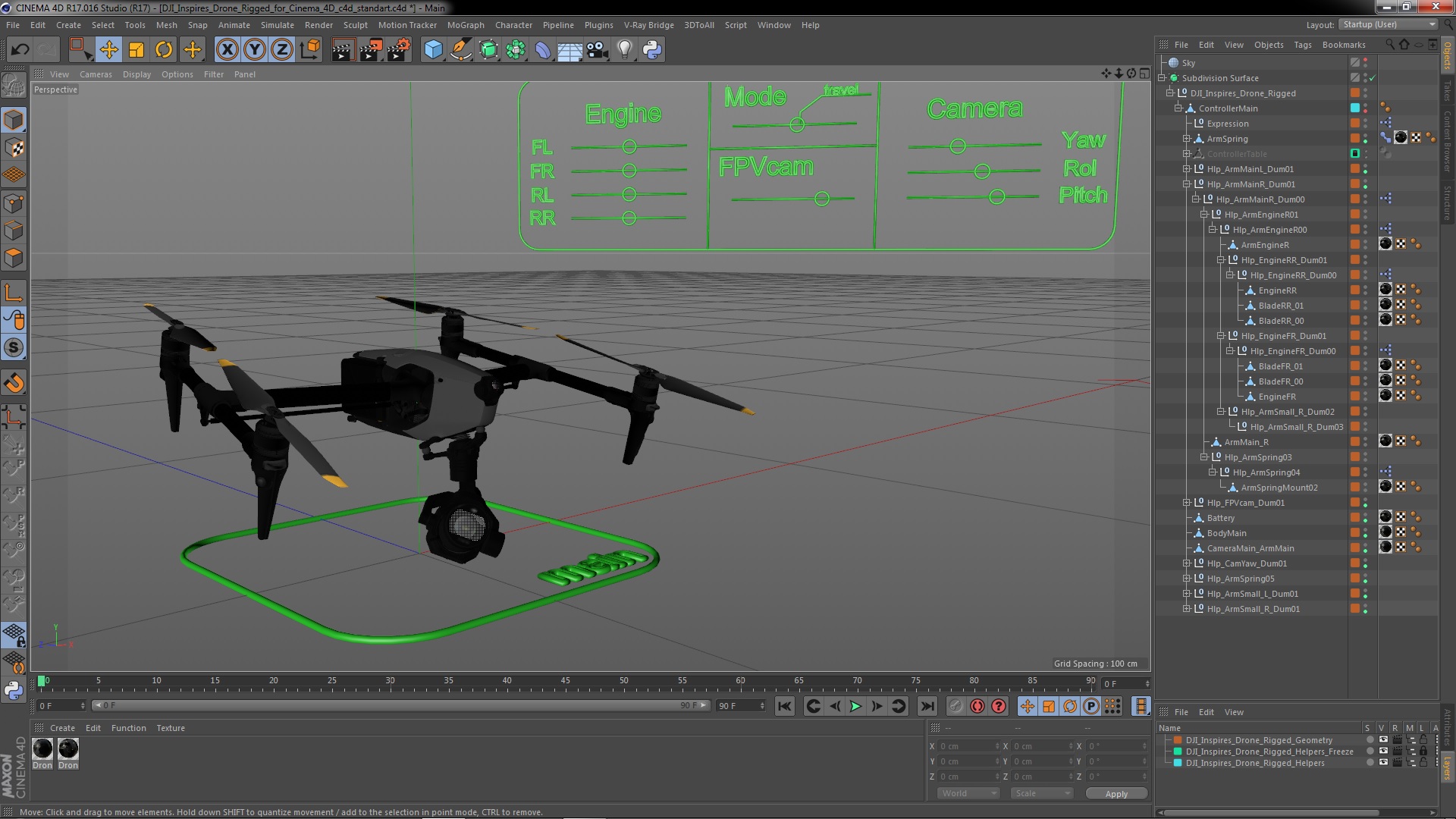Image resolution: width=1456 pixels, height=819 pixels.
Task: Click the Undo arrow icon
Action: [x=20, y=50]
